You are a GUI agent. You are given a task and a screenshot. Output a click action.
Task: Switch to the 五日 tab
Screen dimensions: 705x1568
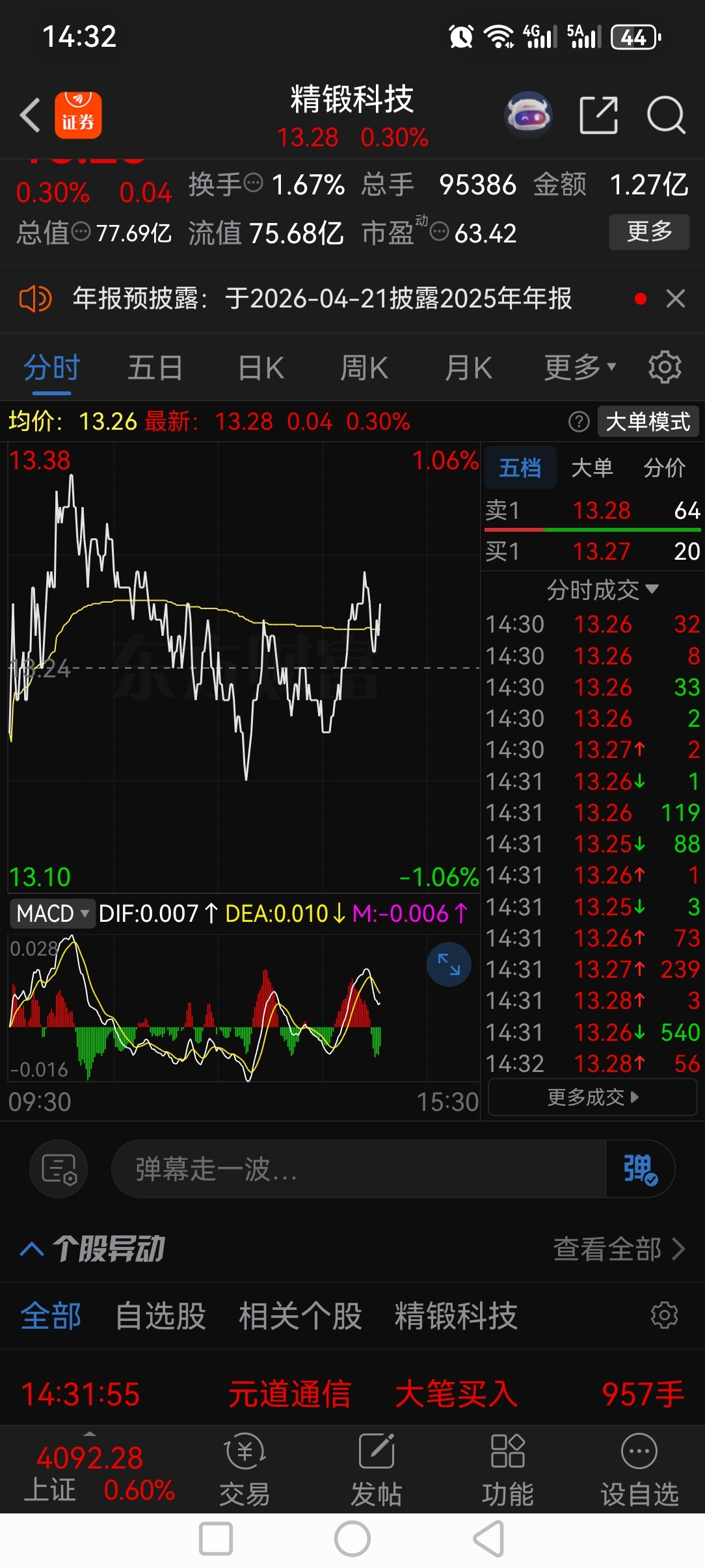click(155, 367)
